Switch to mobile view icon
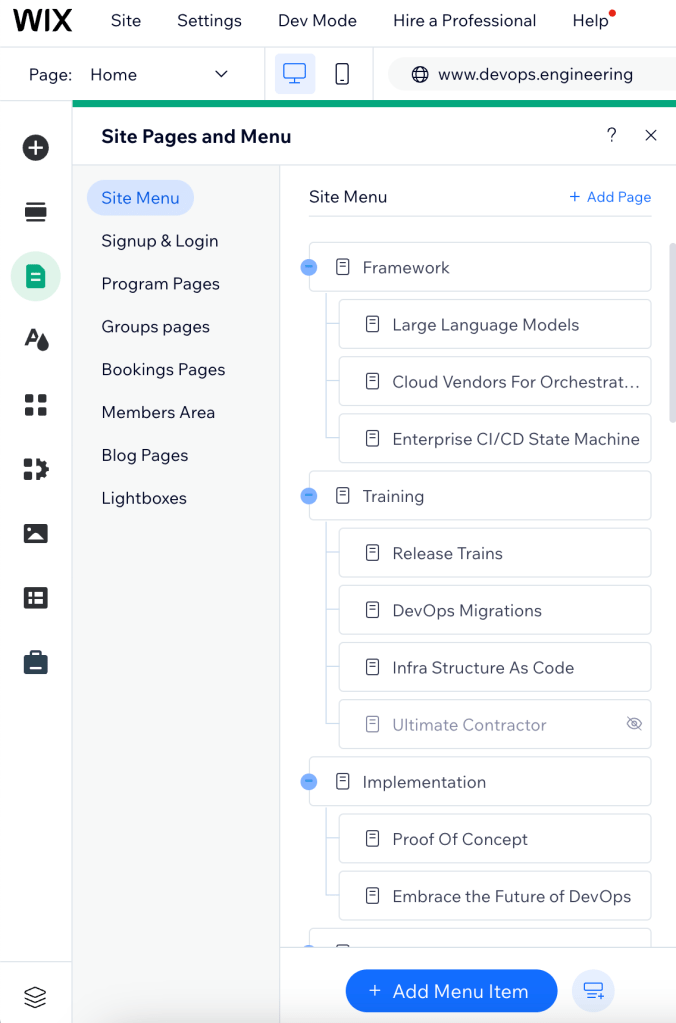Image resolution: width=676 pixels, height=1023 pixels. (342, 74)
